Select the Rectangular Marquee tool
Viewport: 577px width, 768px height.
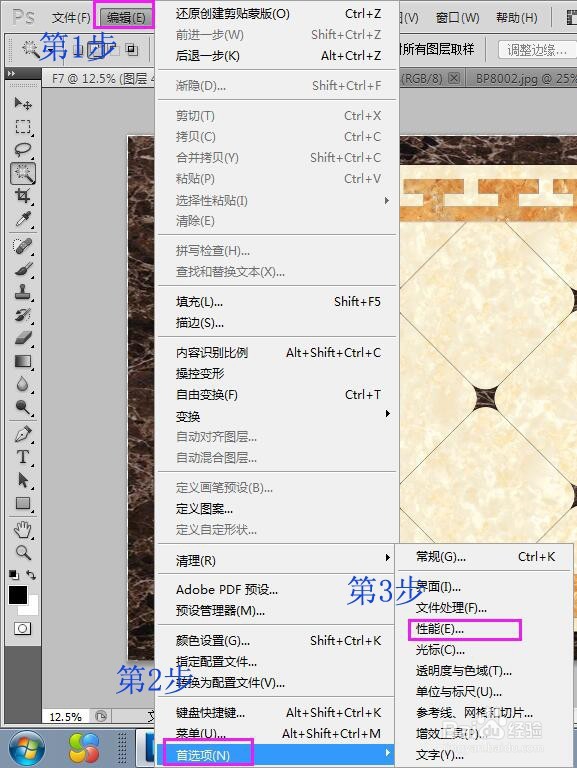[23, 127]
